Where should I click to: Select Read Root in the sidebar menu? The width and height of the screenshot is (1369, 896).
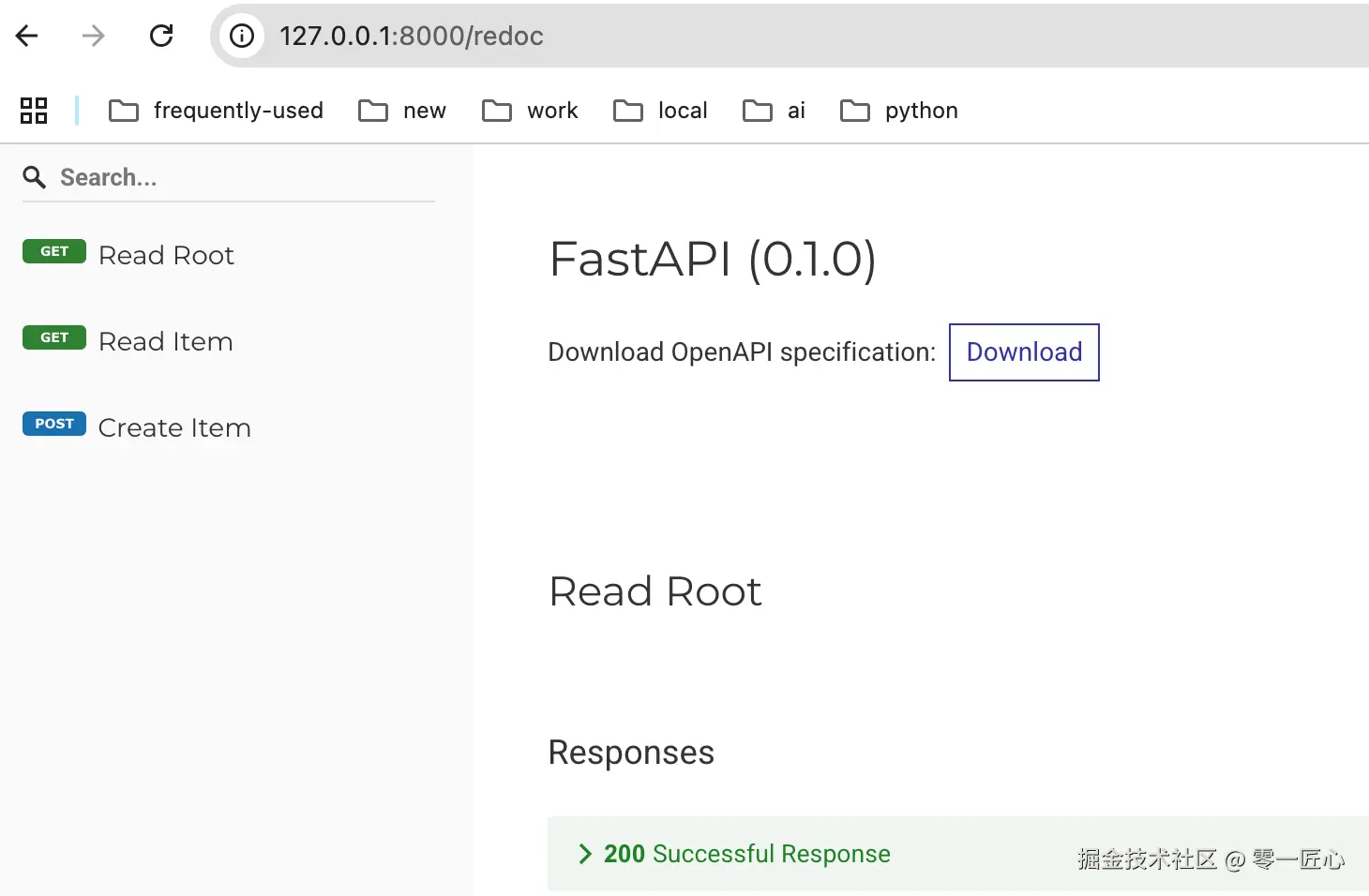click(166, 255)
